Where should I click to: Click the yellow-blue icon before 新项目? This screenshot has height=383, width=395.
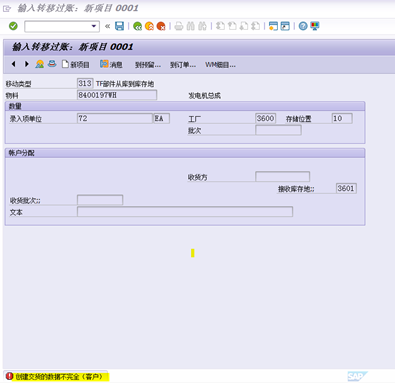click(x=40, y=64)
